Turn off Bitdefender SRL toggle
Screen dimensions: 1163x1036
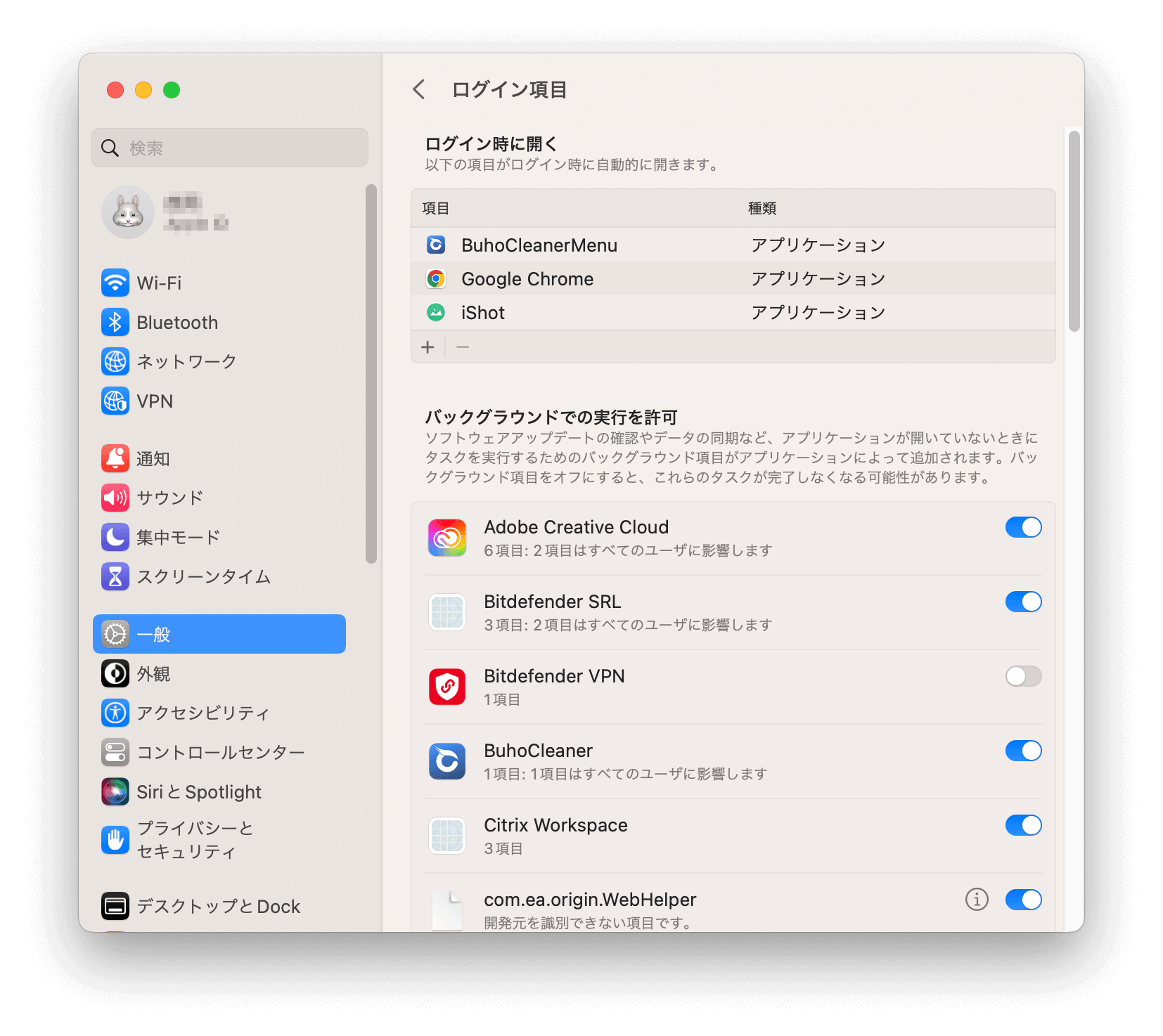[1023, 602]
